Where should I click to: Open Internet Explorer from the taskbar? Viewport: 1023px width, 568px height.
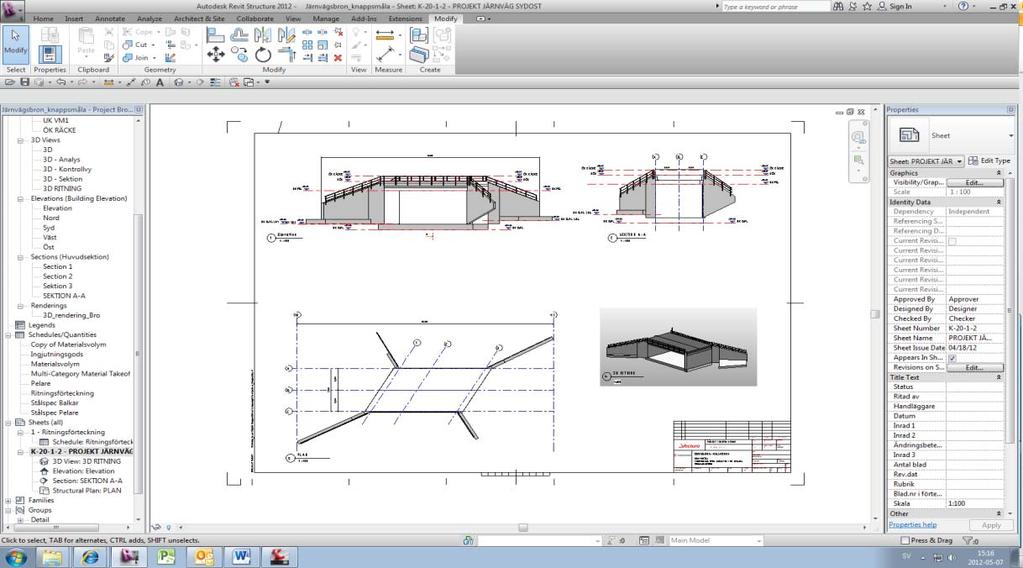pos(90,557)
